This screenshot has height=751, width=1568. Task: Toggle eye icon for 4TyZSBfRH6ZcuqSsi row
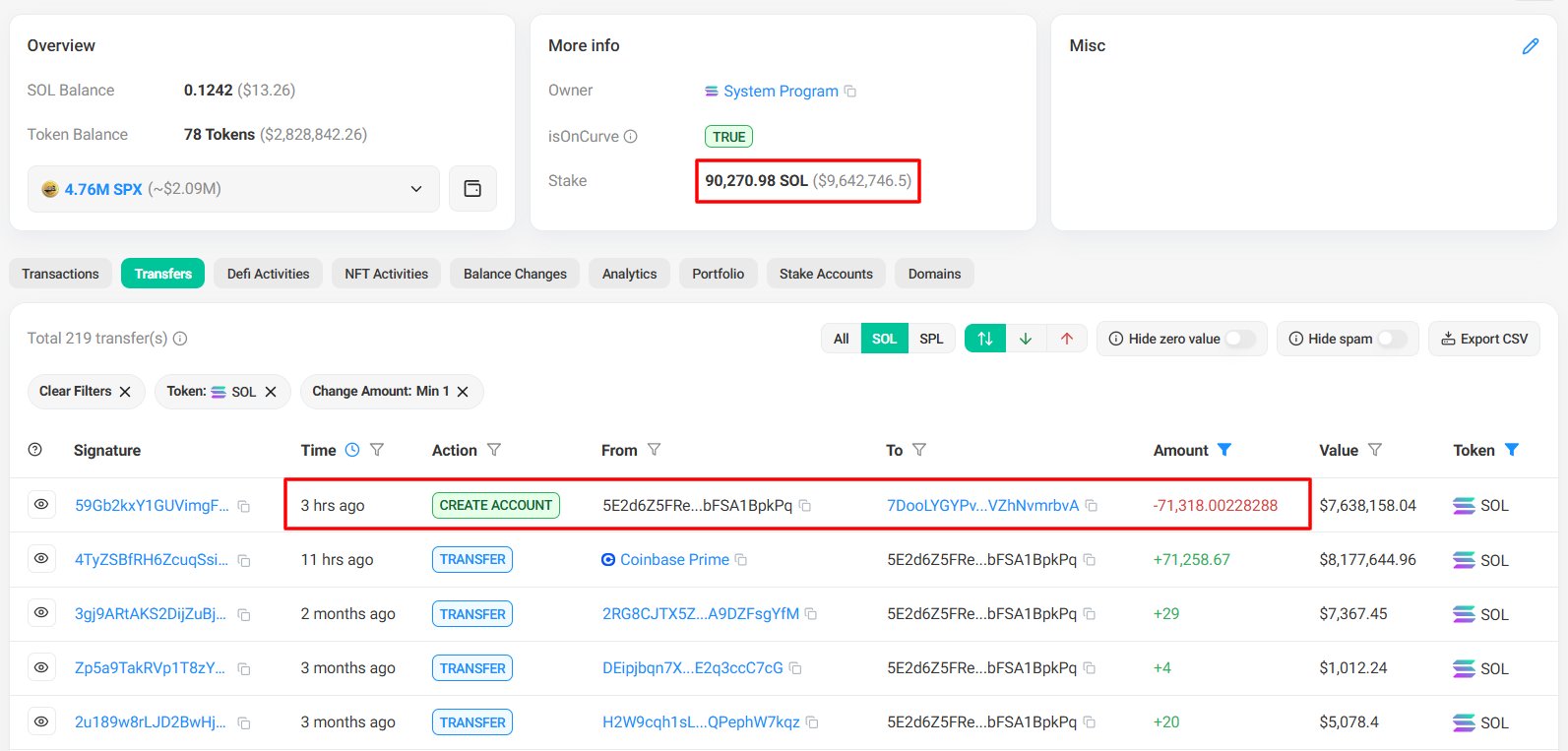pos(41,558)
